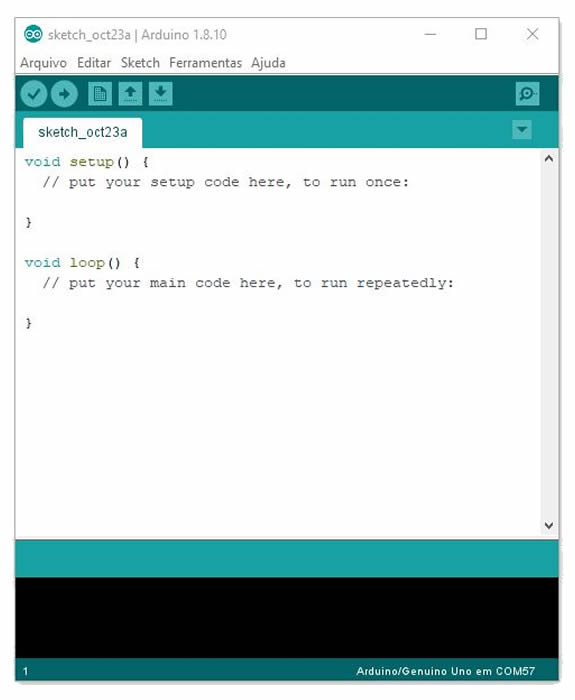Upload sketch with the arrow button
The width and height of the screenshot is (575, 700).
pyautogui.click(x=64, y=94)
